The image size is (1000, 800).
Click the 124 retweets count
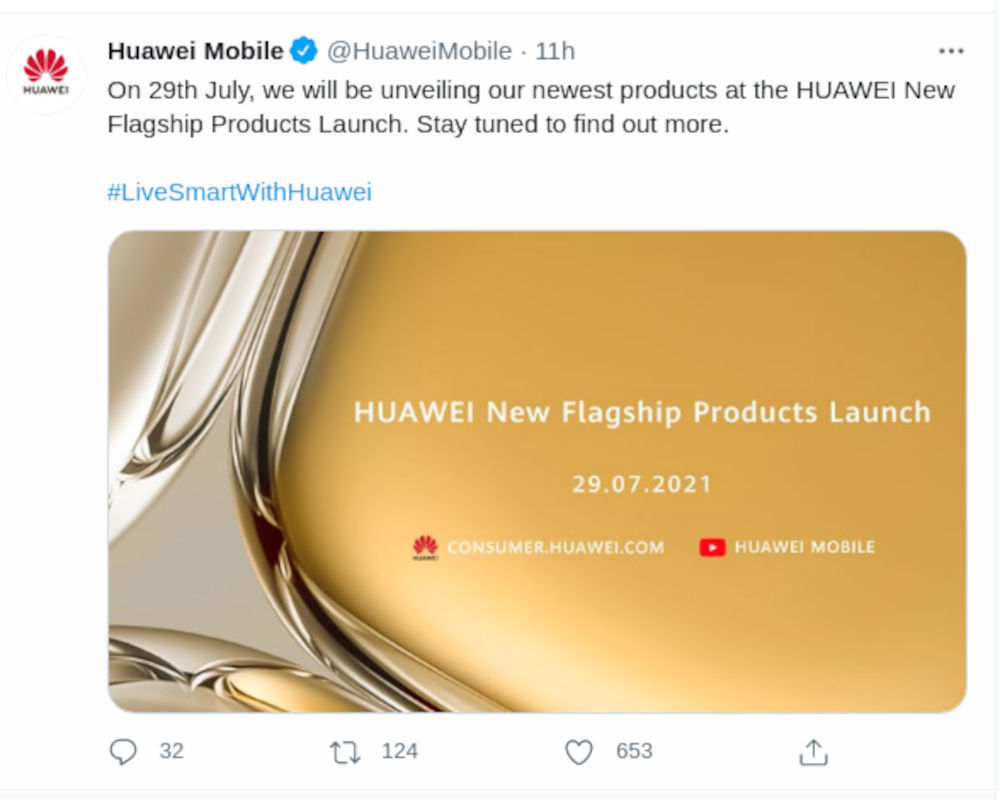pos(400,751)
